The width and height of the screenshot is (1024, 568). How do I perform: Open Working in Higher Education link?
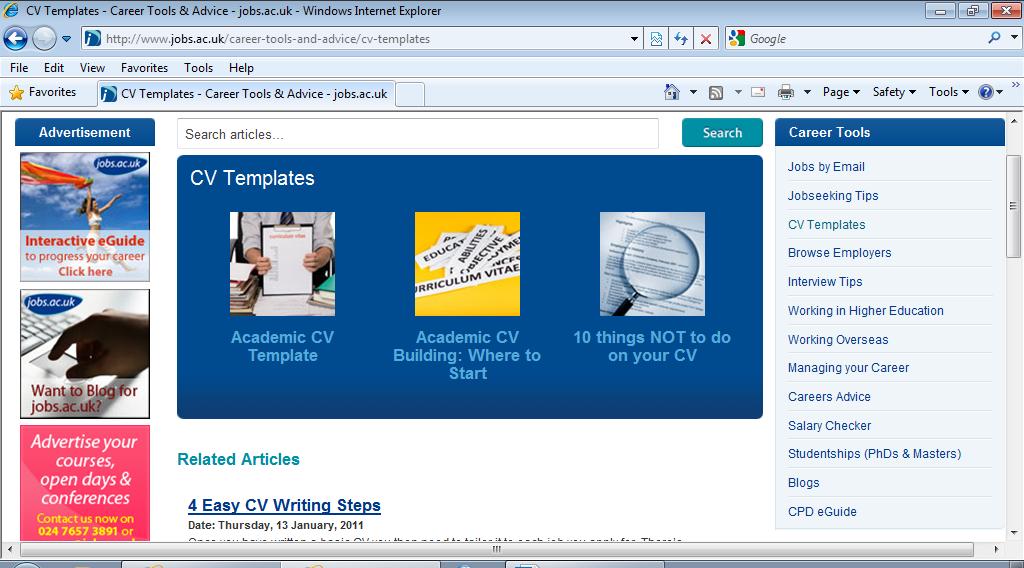[865, 311]
